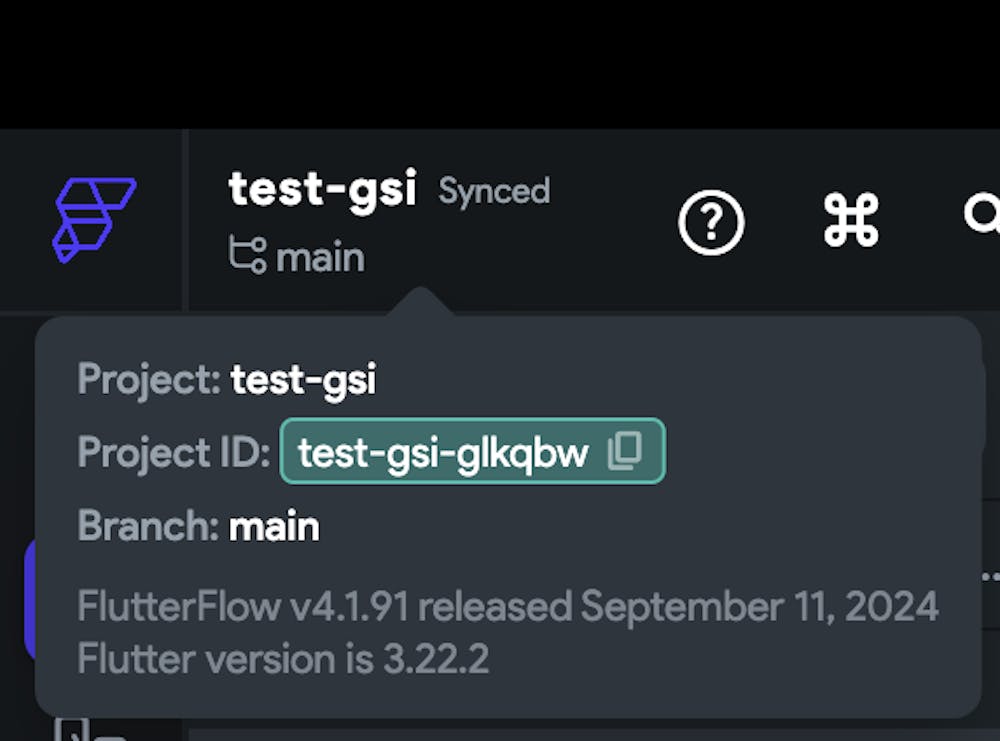Select the purple highlighted sidebar item
1000x741 pixels.
(x=29, y=600)
